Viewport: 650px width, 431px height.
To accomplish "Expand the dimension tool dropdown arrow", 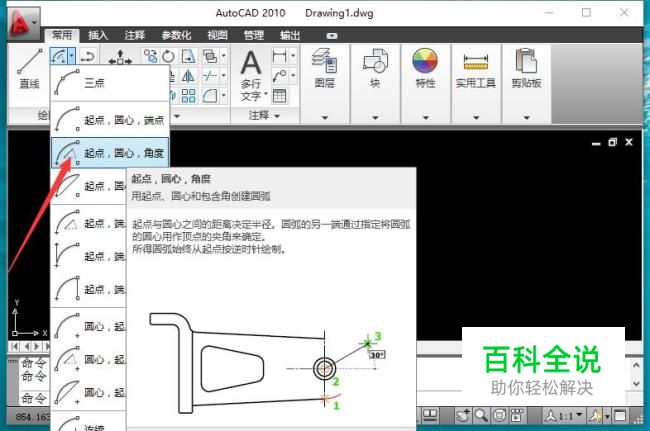I will tap(293, 56).
